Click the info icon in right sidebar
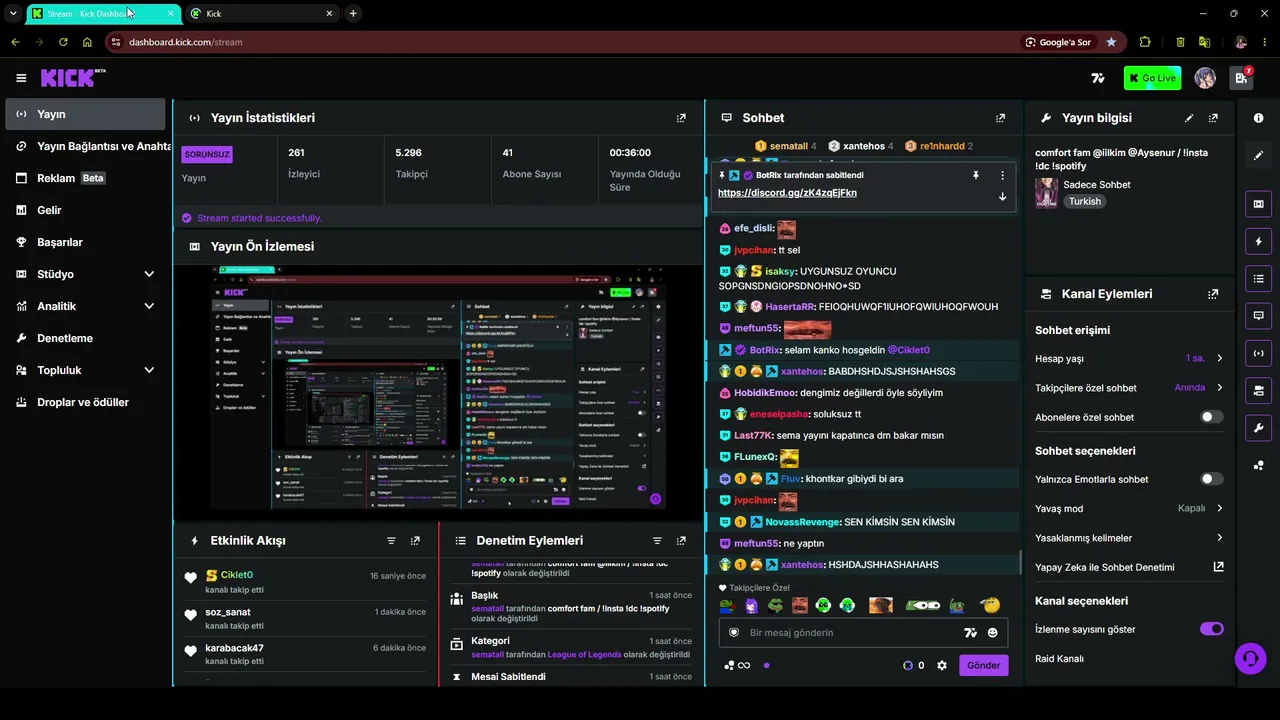This screenshot has width=1280, height=720. click(x=1258, y=118)
